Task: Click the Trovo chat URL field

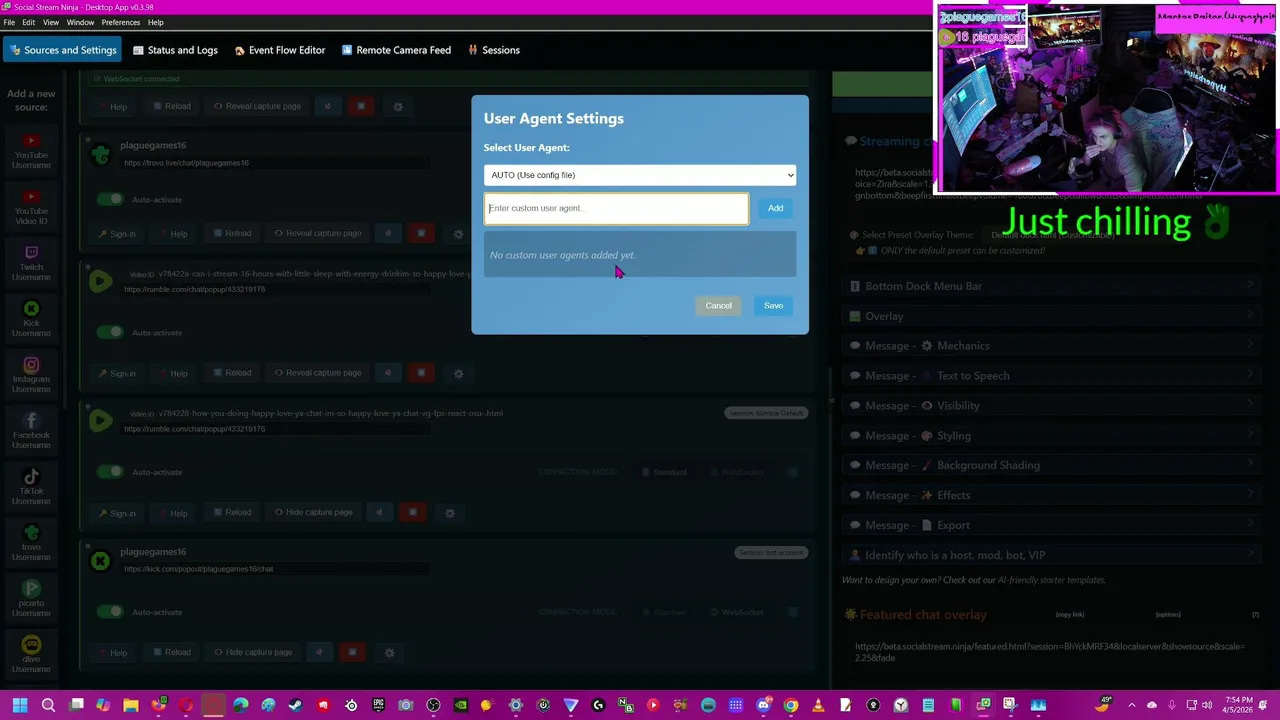Action: (x=277, y=163)
